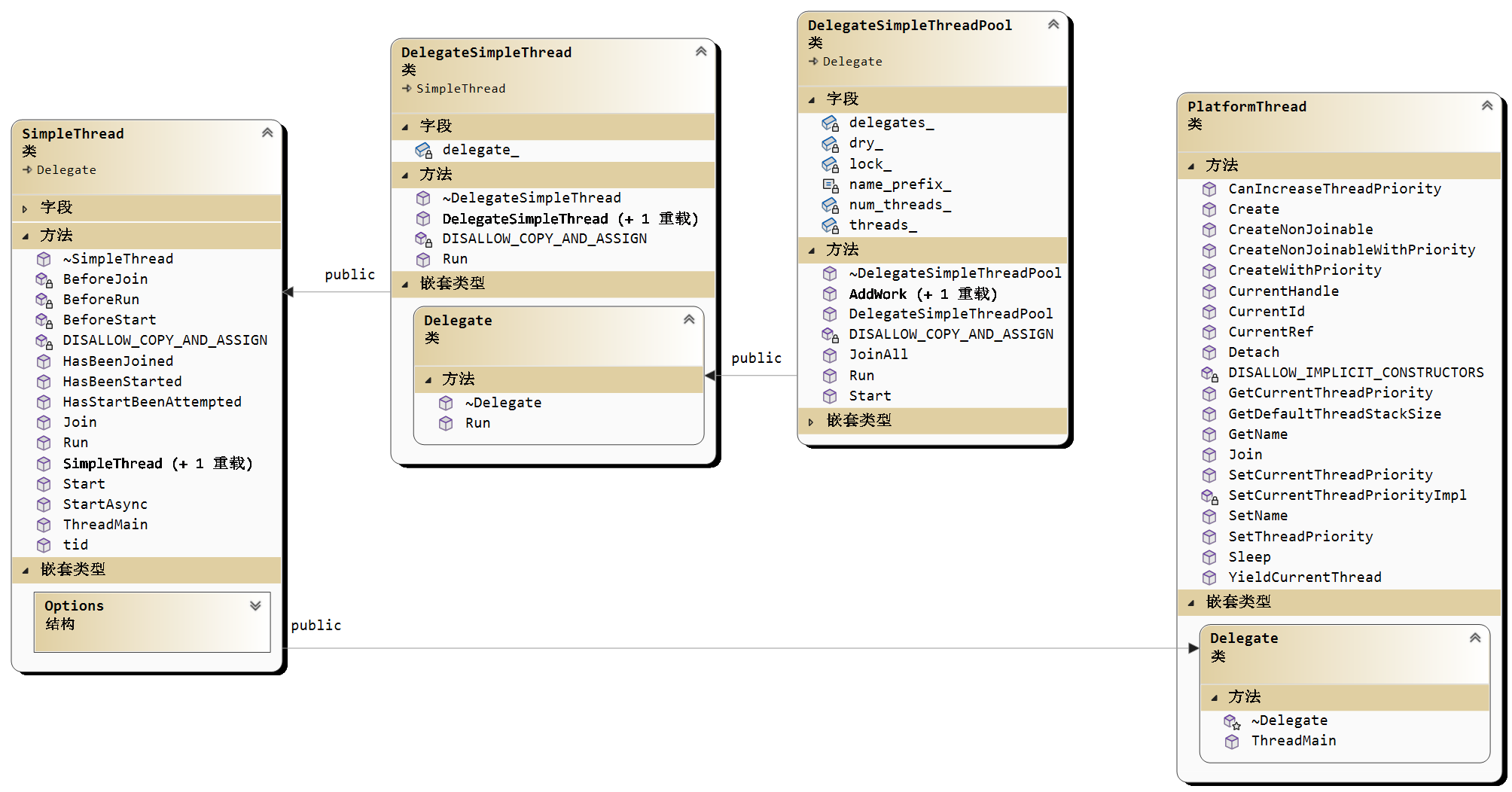1512x792 pixels.
Task: Collapse the DelegateSimpleThreadPool class chevron
Action: click(x=1053, y=24)
